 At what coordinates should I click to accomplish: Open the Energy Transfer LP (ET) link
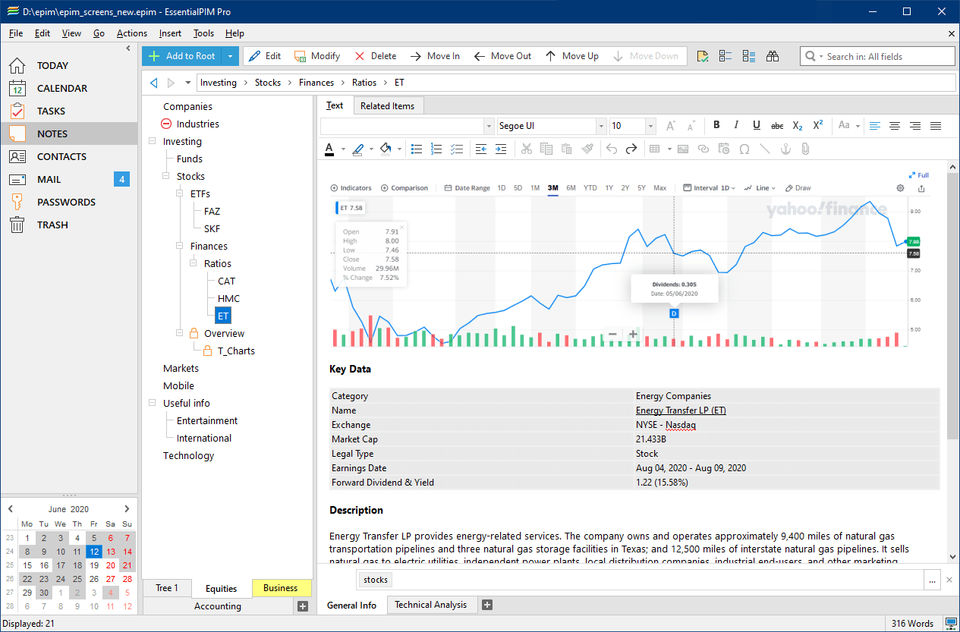(x=680, y=410)
